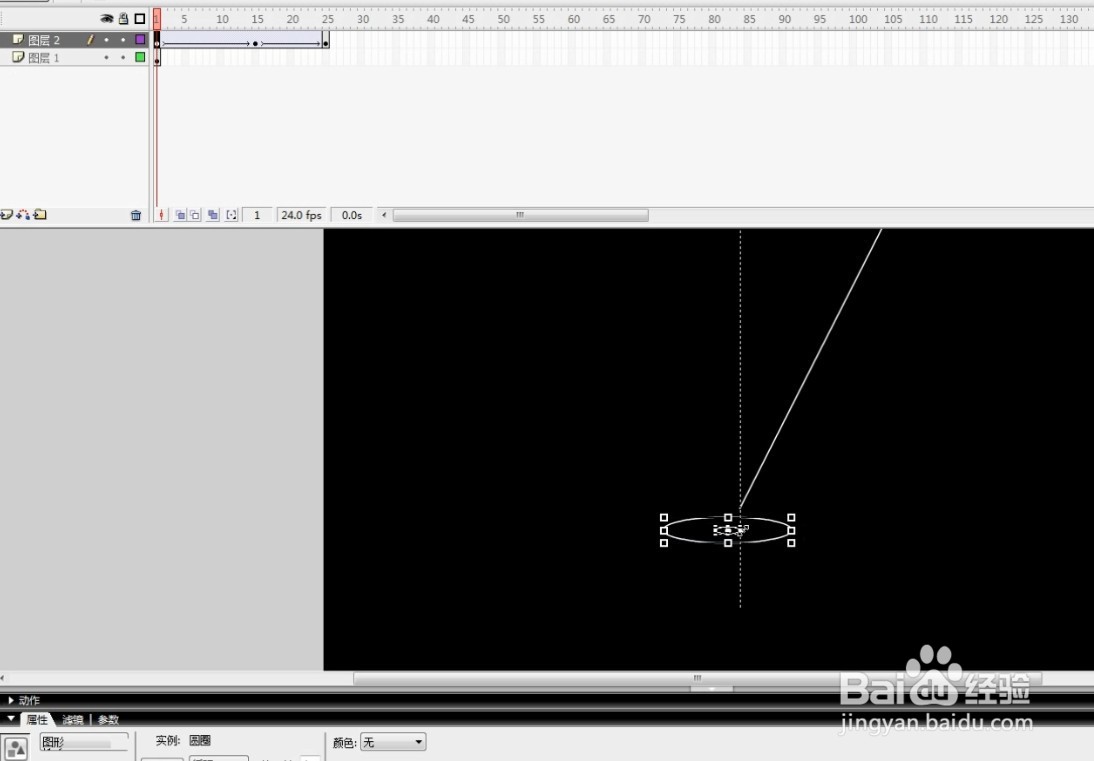
Task: Enable onion skin outlines
Action: click(195, 216)
